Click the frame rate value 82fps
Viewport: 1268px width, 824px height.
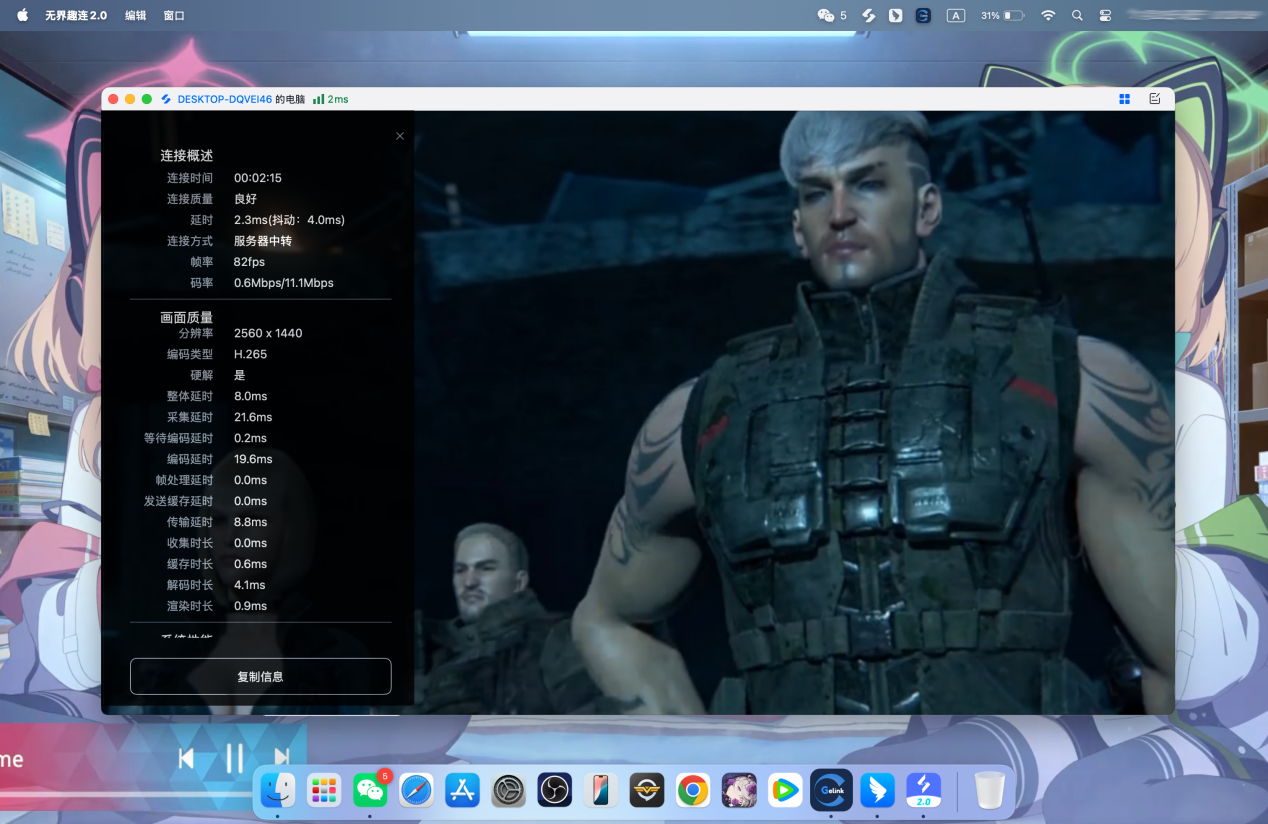point(249,262)
